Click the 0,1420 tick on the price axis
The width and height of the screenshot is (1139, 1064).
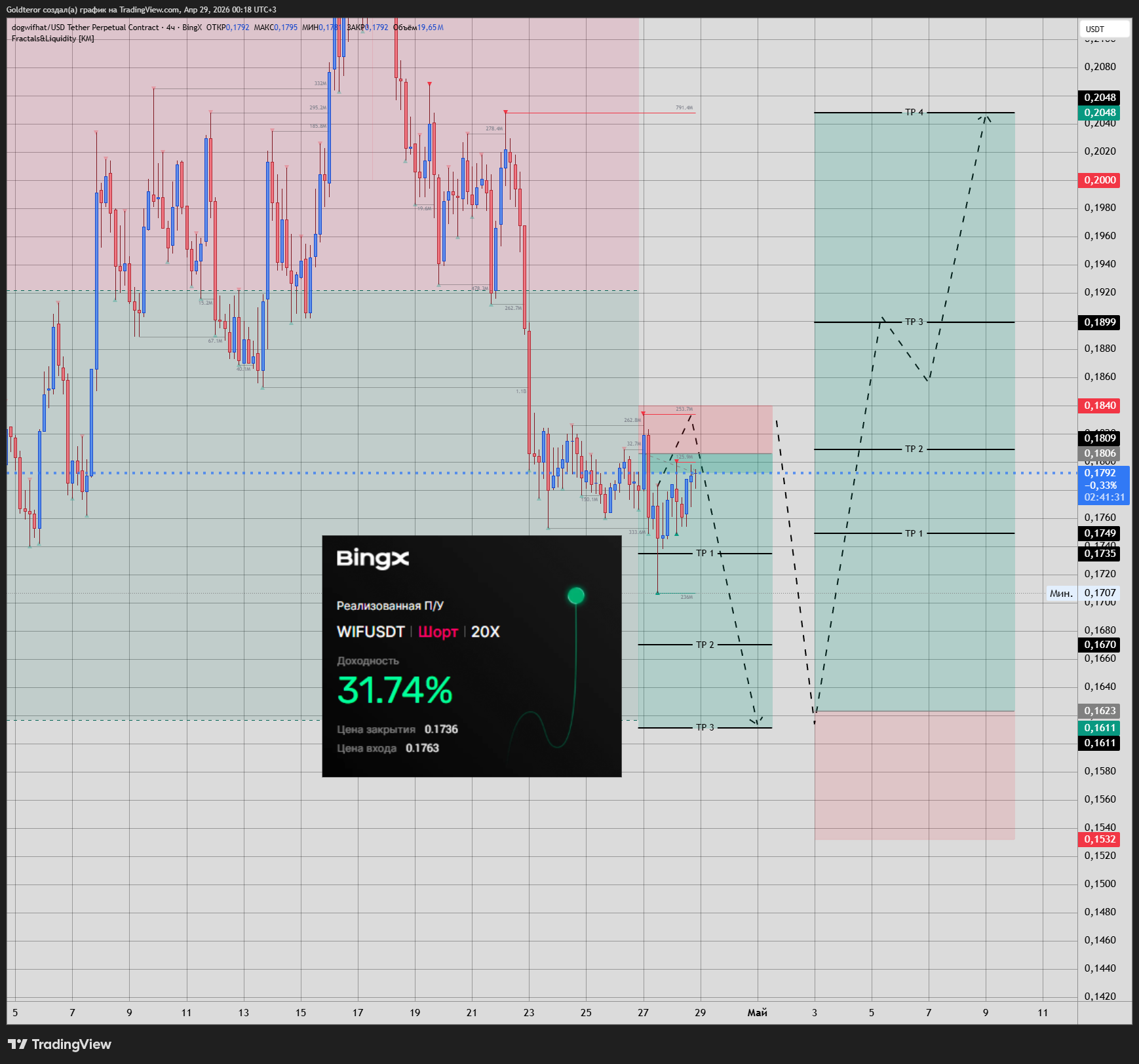click(1100, 997)
